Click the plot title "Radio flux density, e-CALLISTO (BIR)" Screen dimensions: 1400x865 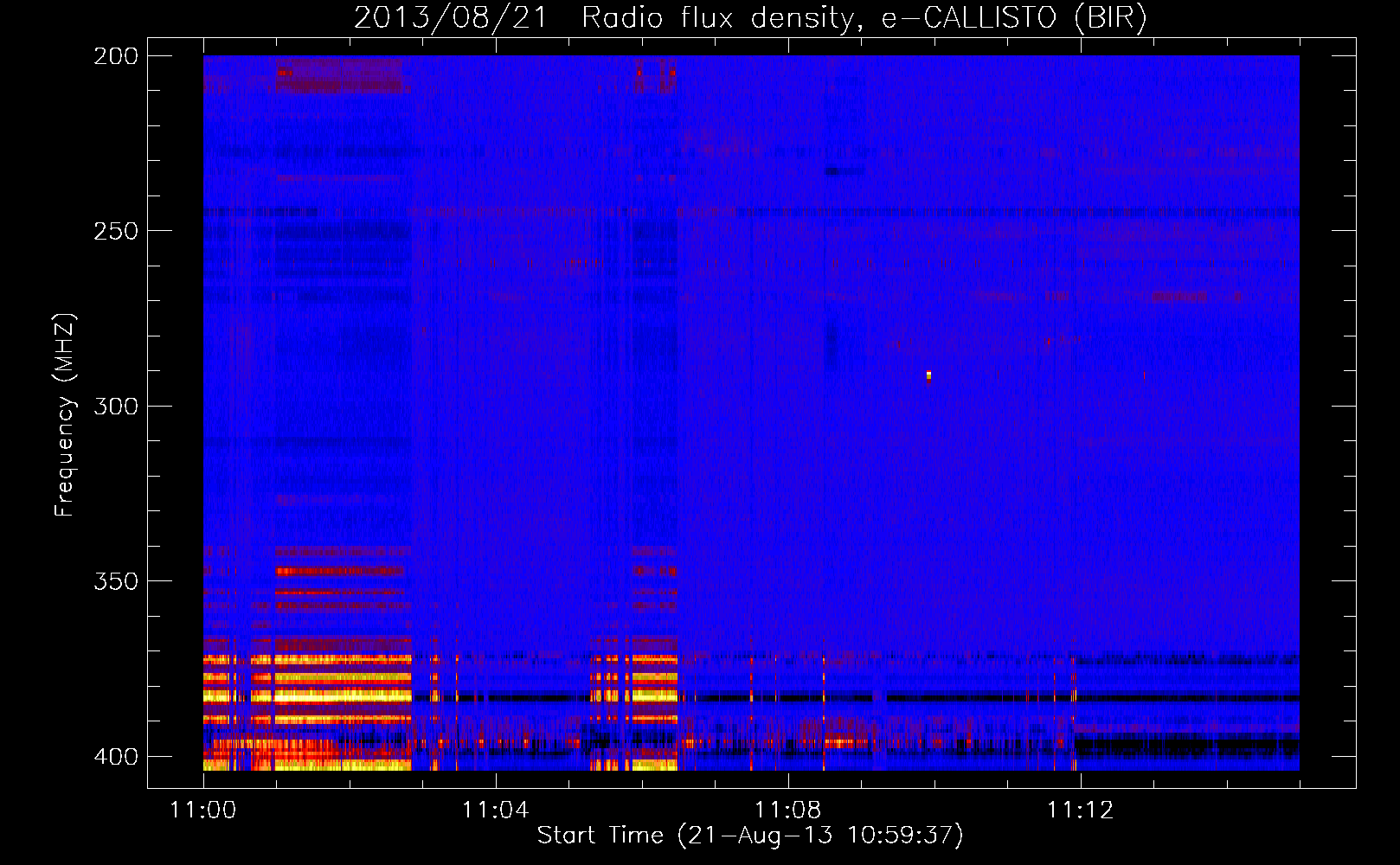pos(864,17)
